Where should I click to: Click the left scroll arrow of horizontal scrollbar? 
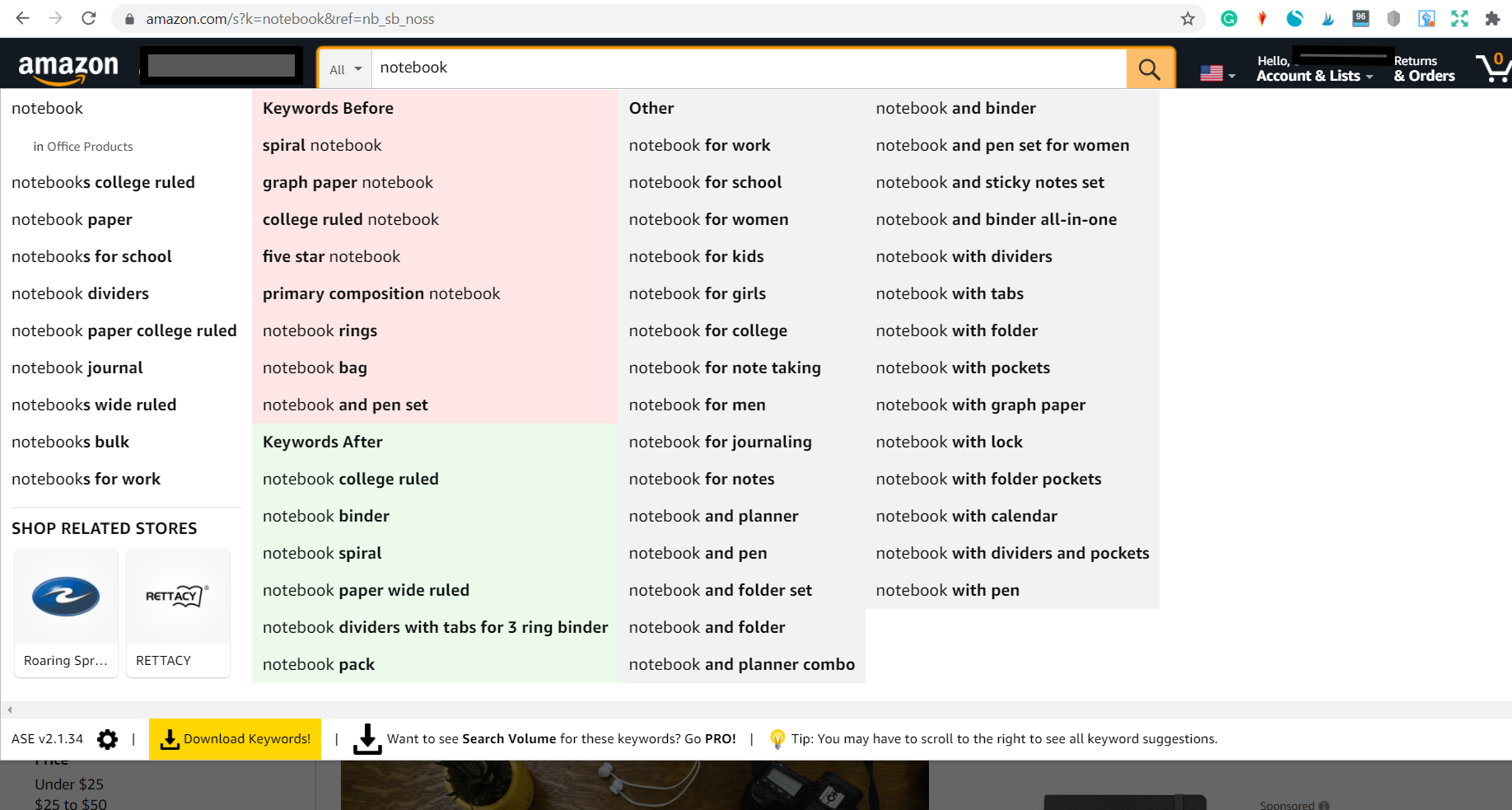(9, 709)
